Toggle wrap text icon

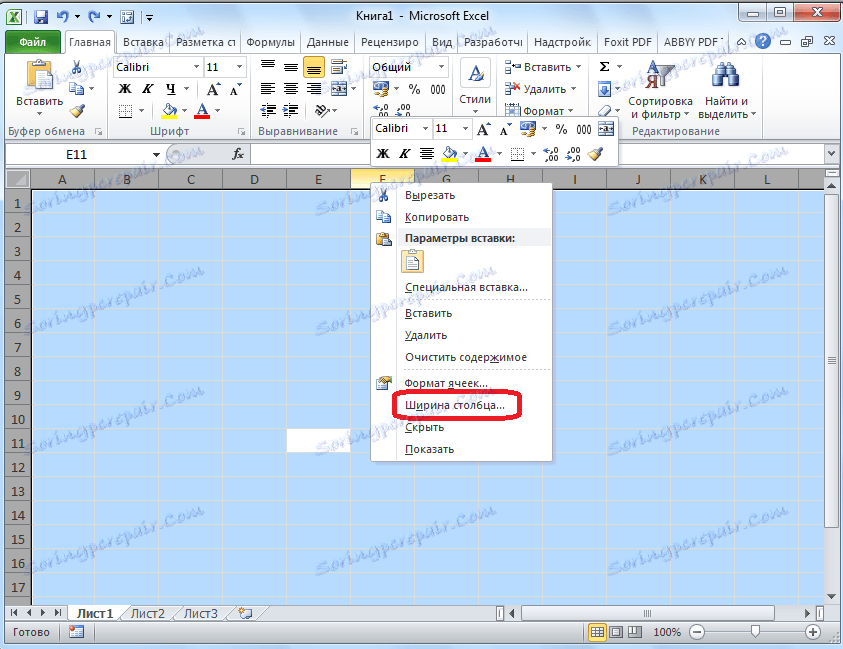pos(339,67)
